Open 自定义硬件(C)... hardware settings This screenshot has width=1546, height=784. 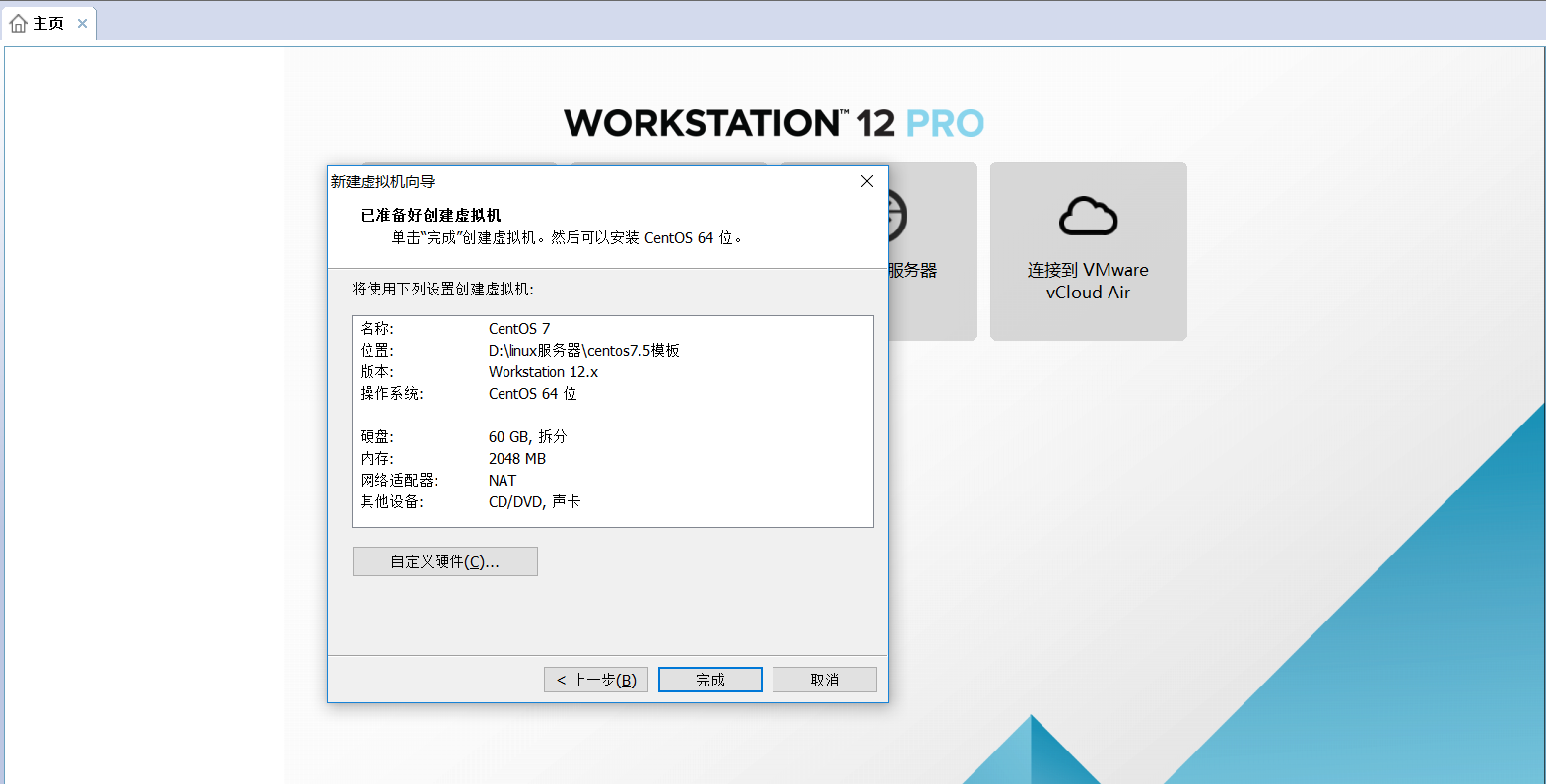coord(444,561)
